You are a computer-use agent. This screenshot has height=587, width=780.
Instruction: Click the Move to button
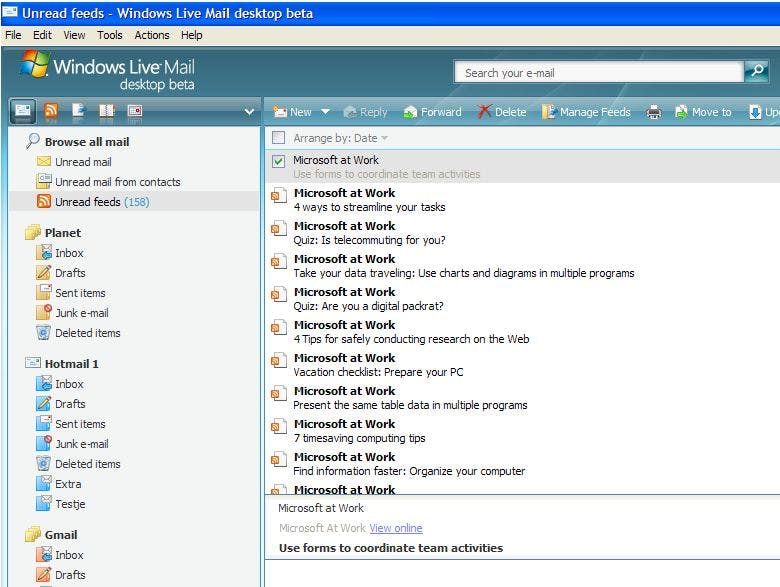(x=703, y=112)
